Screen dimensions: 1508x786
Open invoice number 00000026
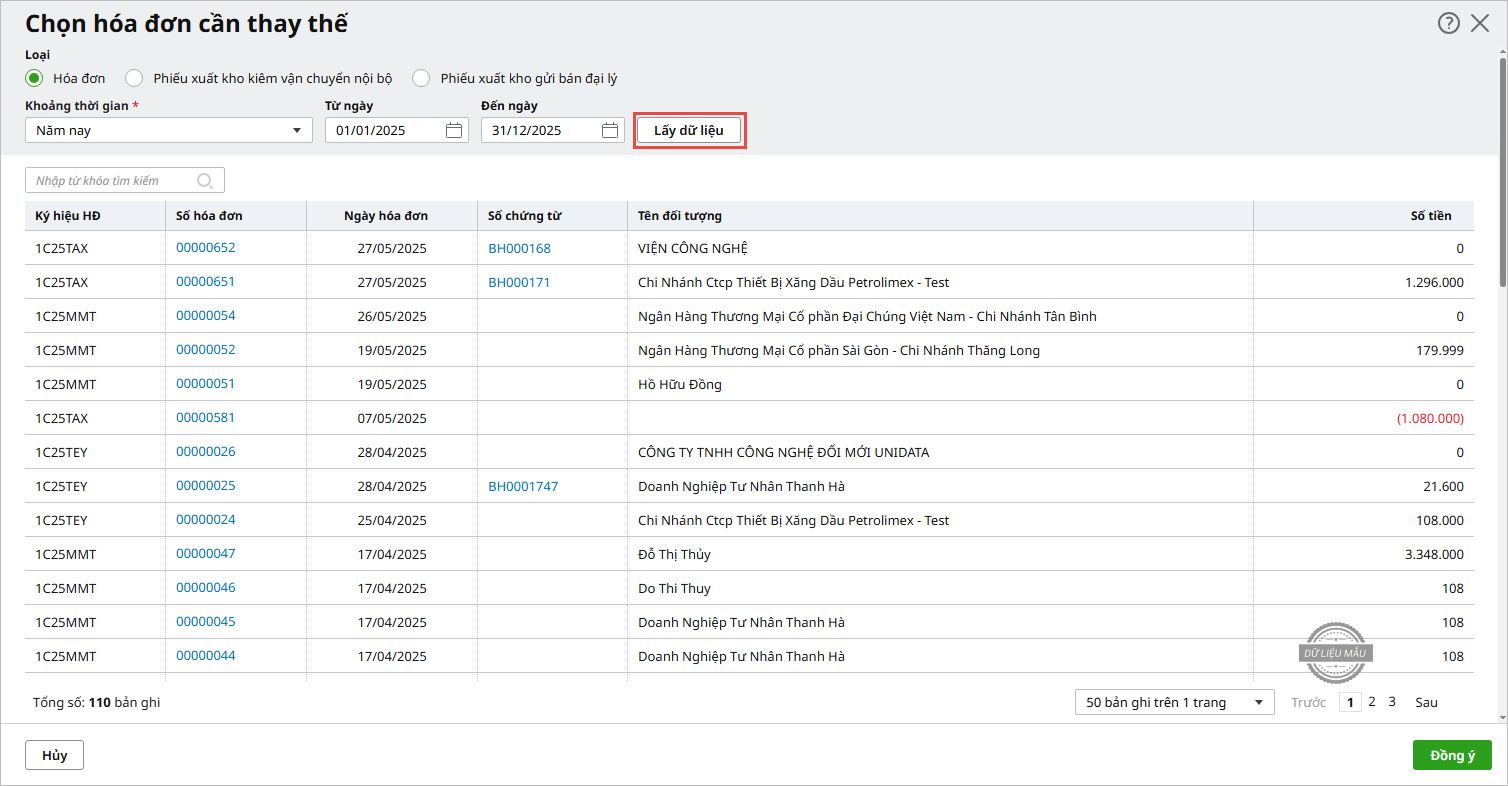[x=206, y=451]
